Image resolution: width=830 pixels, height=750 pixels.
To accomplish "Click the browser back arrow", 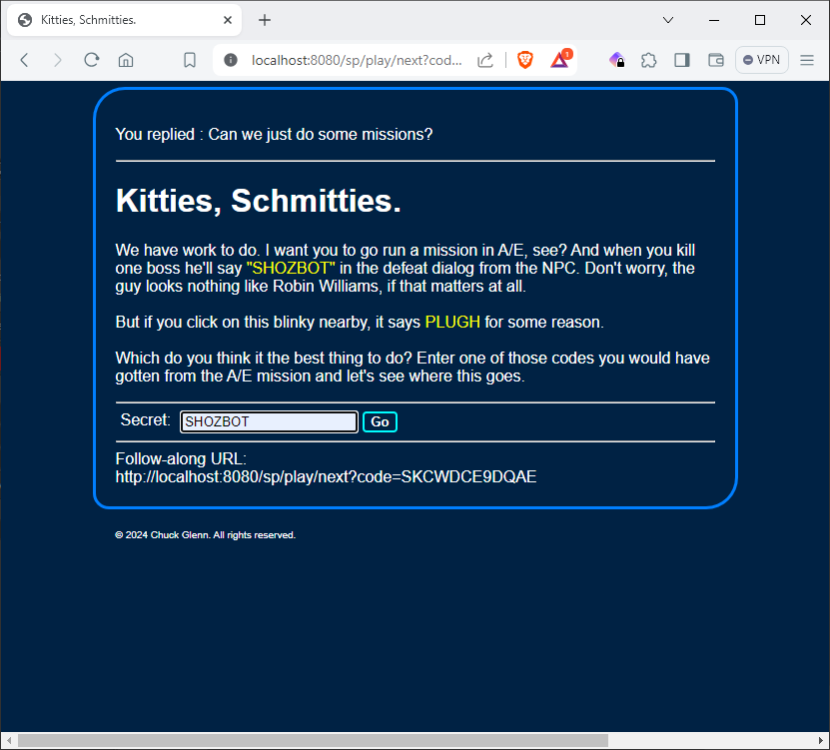I will click(25, 60).
